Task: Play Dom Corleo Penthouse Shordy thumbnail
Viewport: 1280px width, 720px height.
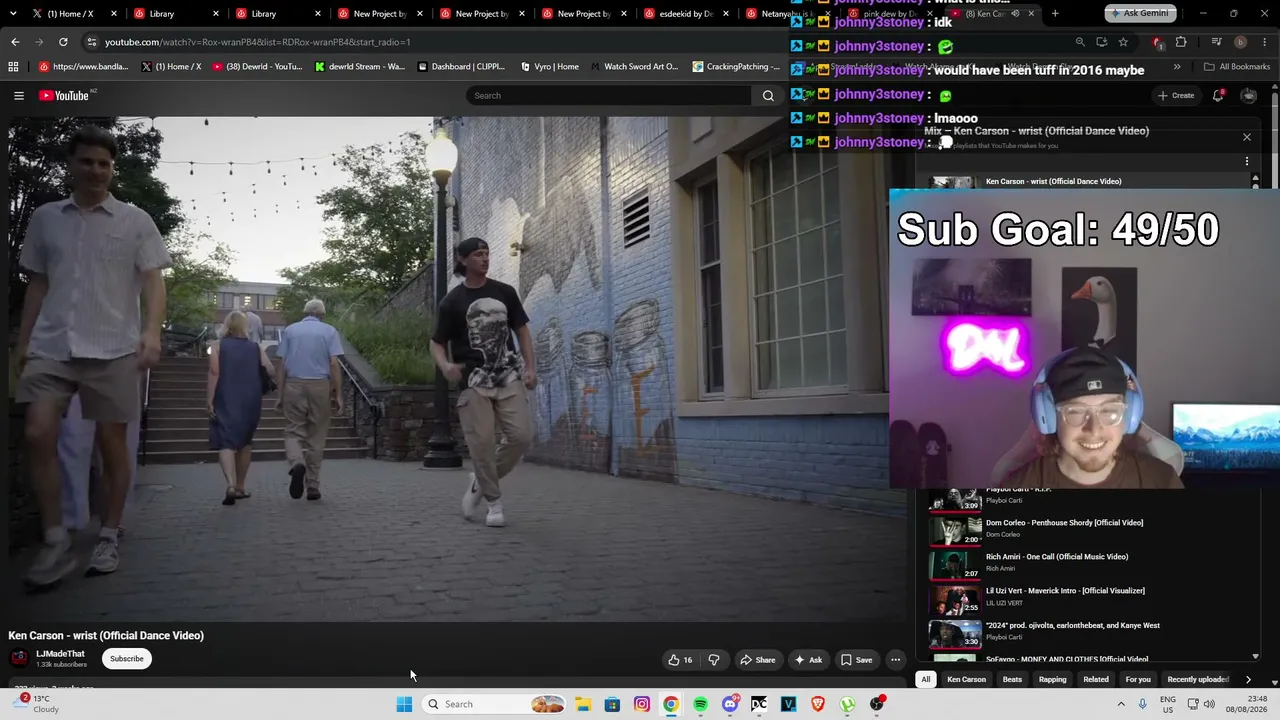Action: click(955, 531)
